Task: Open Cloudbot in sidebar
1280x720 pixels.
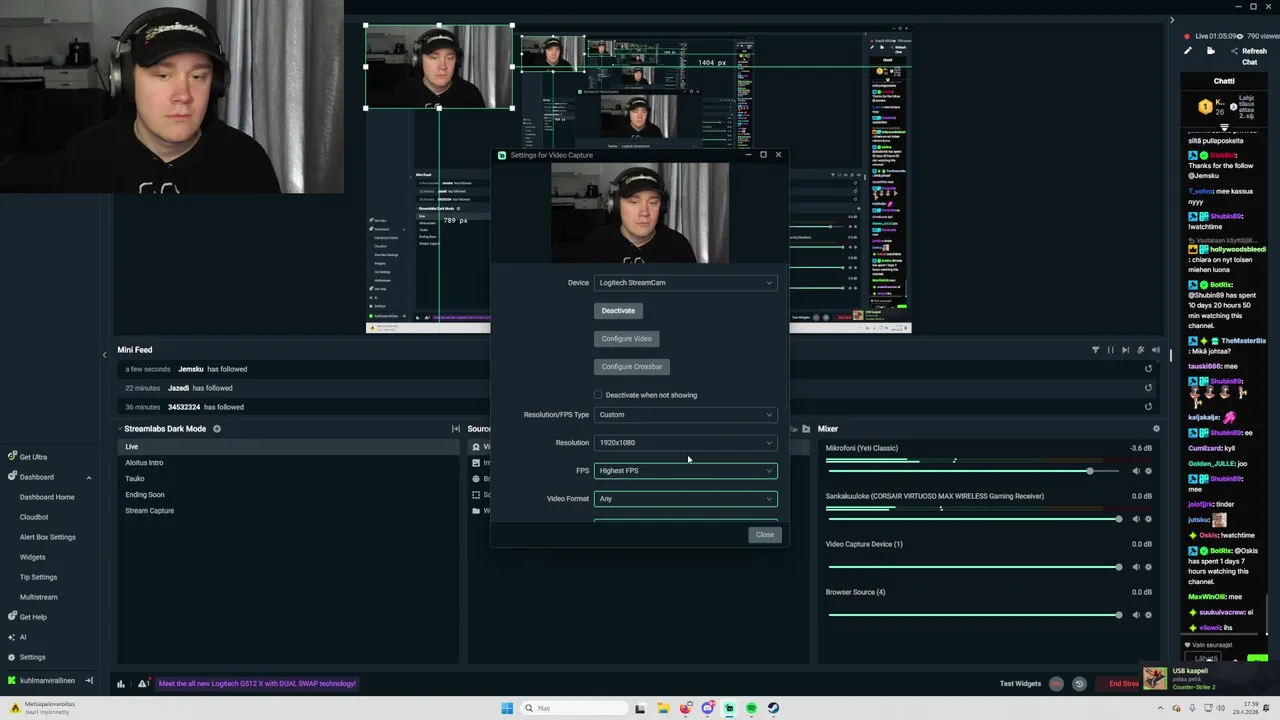Action: tap(34, 517)
